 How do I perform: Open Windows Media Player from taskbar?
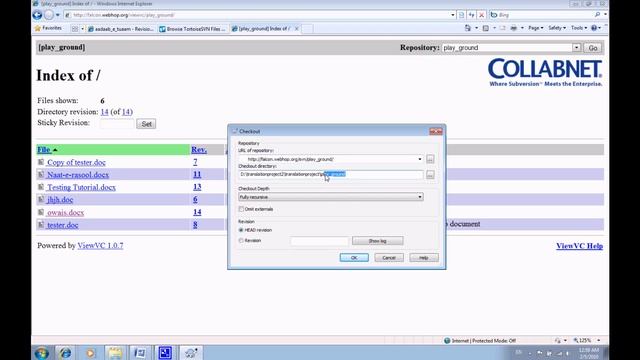tap(90, 353)
